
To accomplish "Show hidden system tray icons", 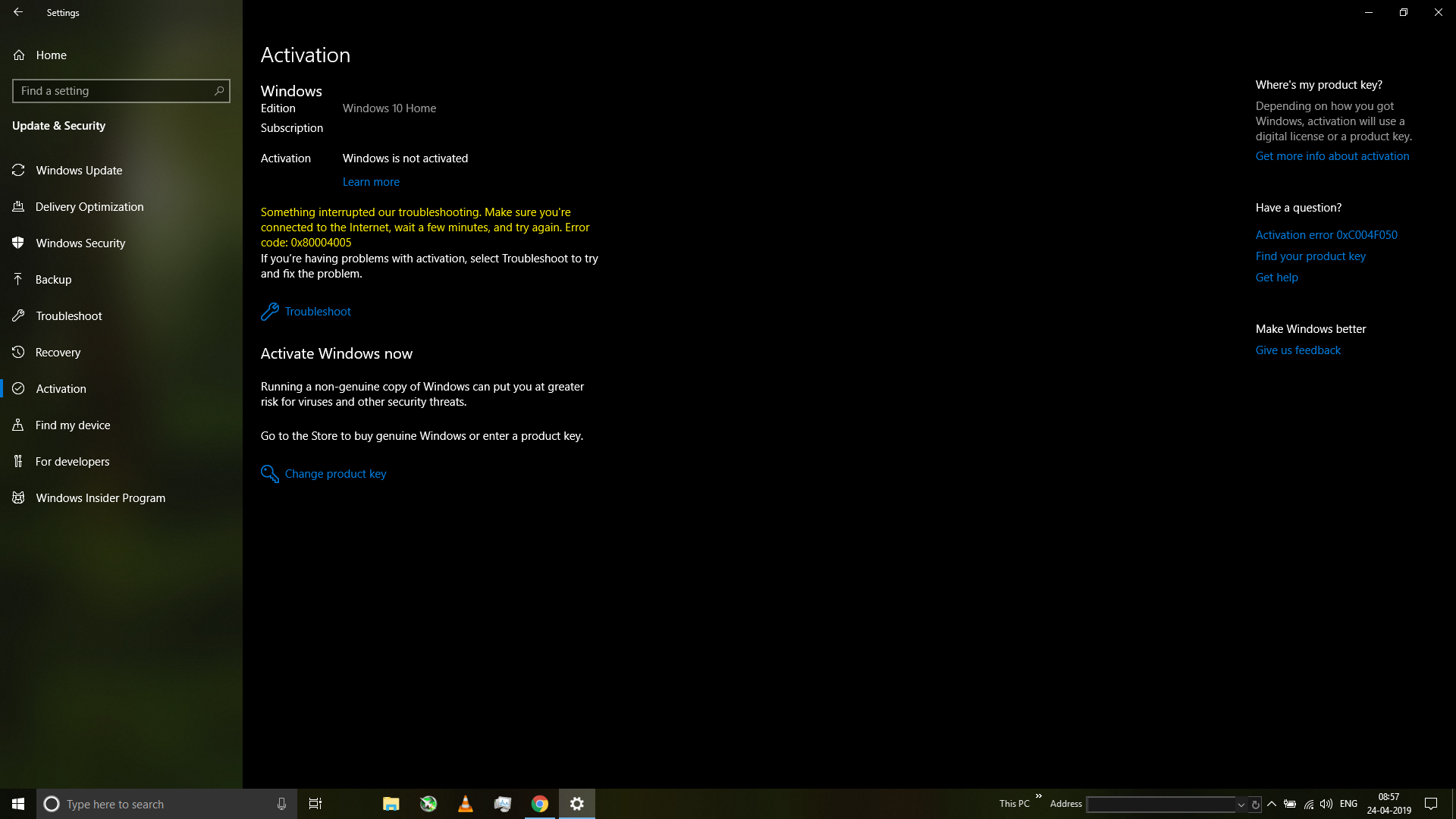I will [x=1272, y=804].
